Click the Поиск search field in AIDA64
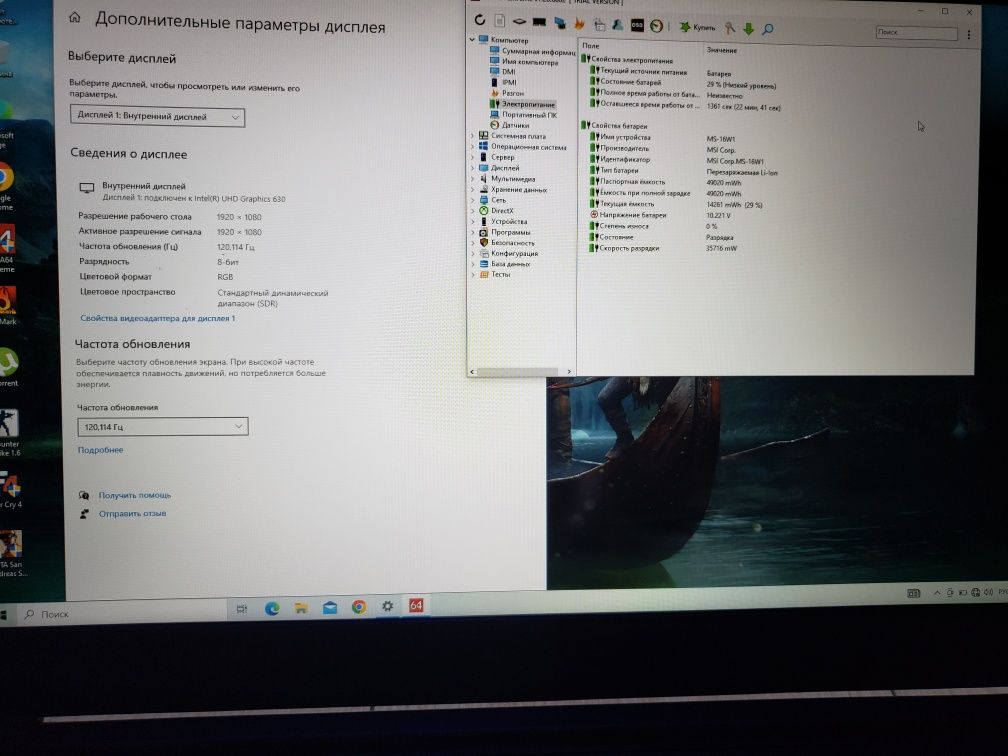 coord(916,32)
